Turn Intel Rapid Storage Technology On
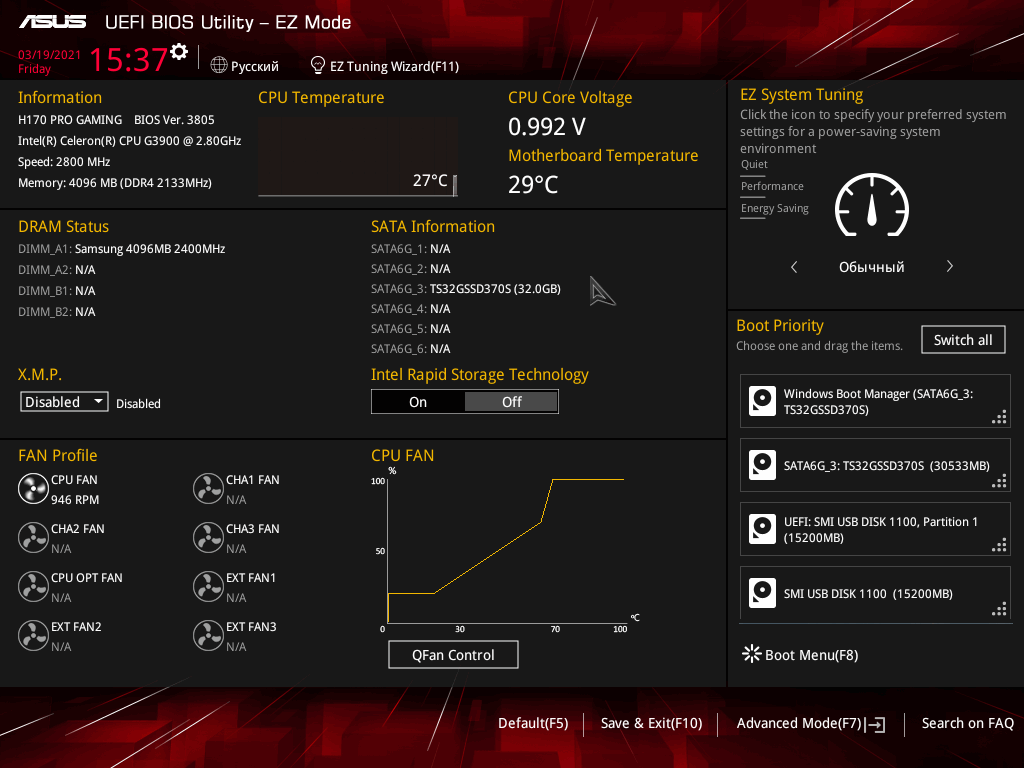The width and height of the screenshot is (1024, 768). (418, 402)
